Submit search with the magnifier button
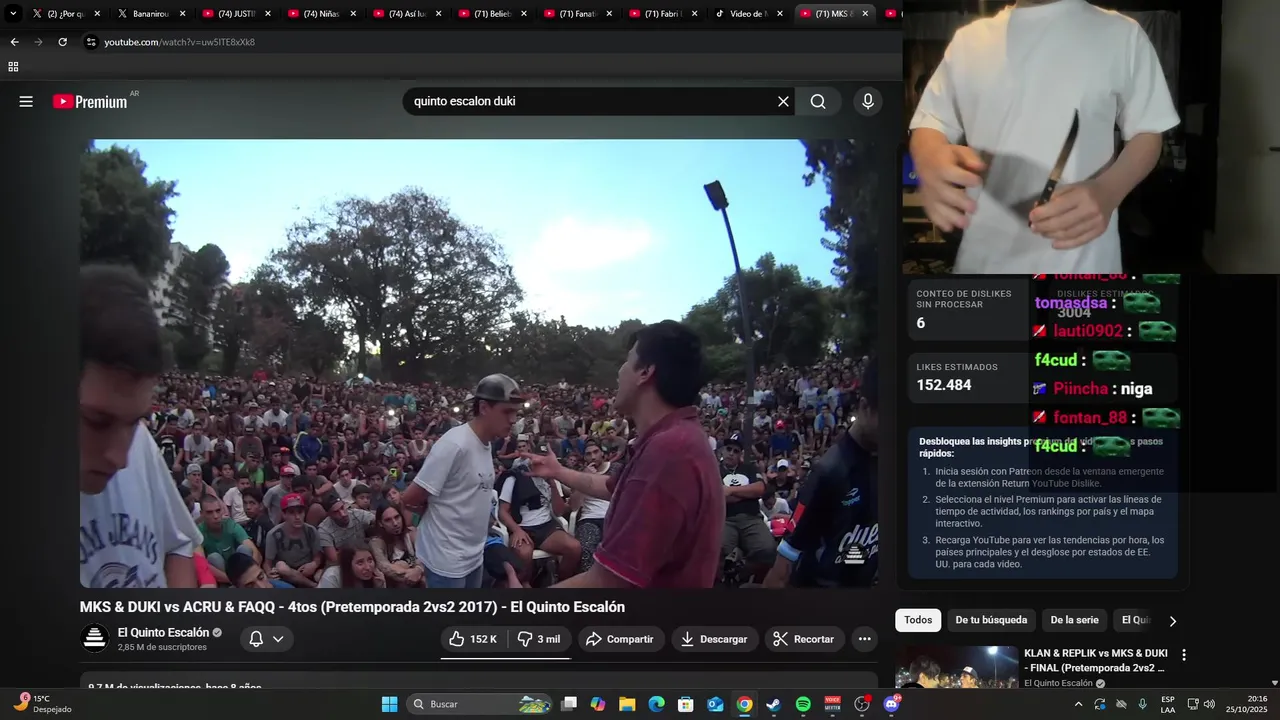The height and width of the screenshot is (720, 1280). point(818,101)
